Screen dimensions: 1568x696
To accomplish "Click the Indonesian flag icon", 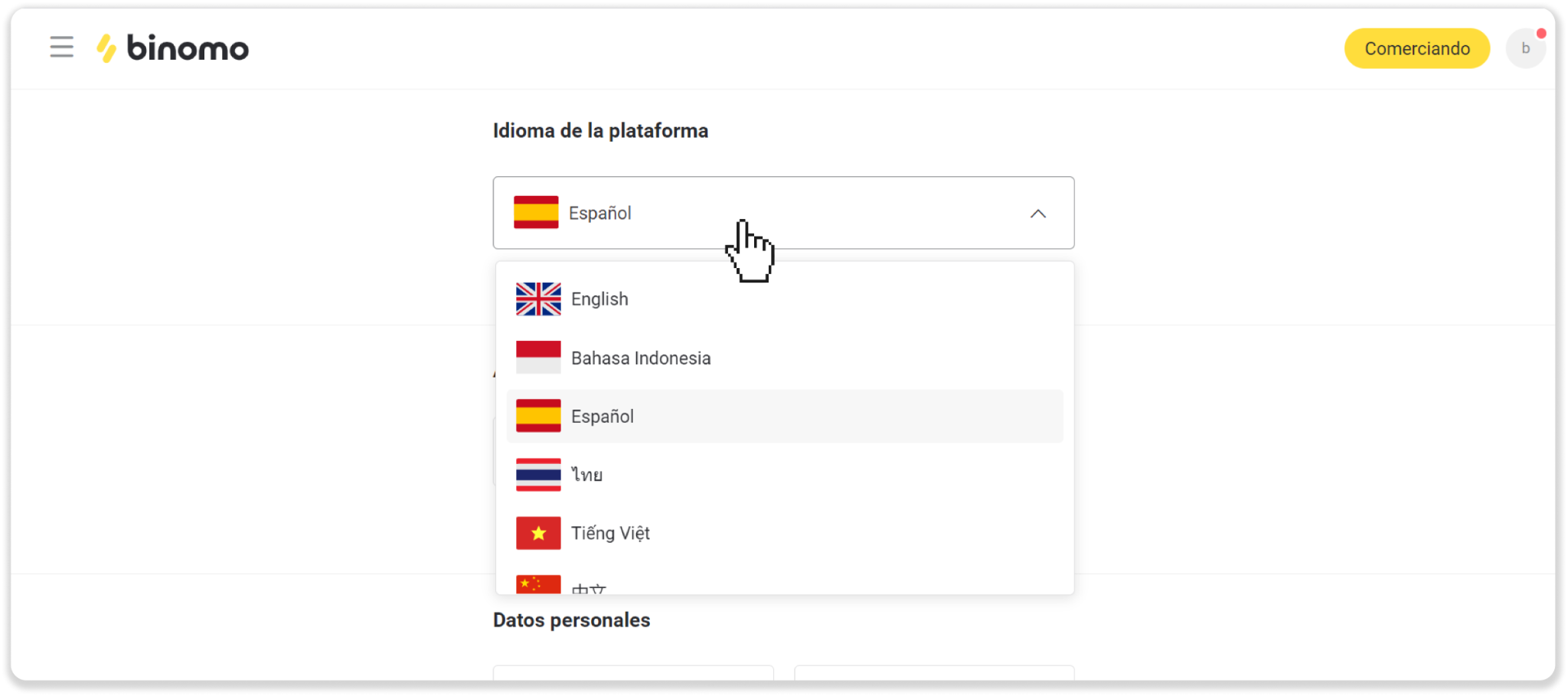I will pos(538,358).
